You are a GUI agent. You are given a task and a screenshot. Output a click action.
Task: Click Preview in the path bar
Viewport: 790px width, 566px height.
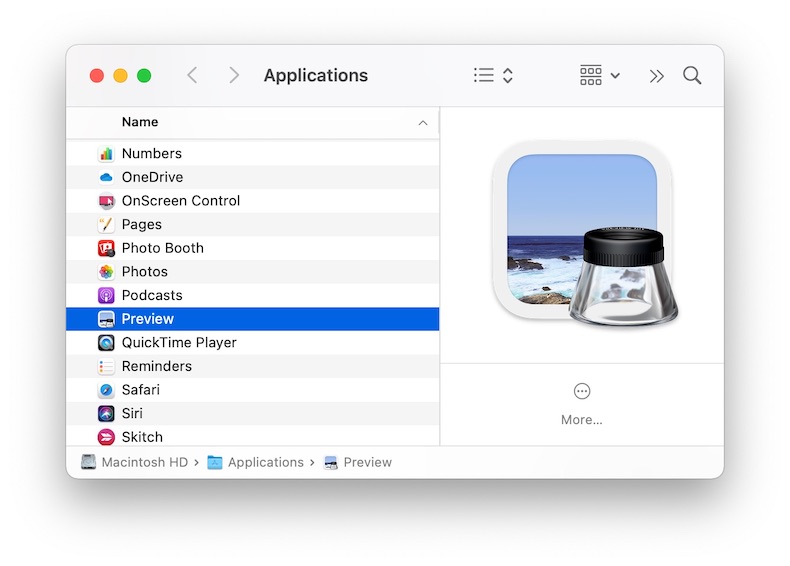[x=358, y=462]
